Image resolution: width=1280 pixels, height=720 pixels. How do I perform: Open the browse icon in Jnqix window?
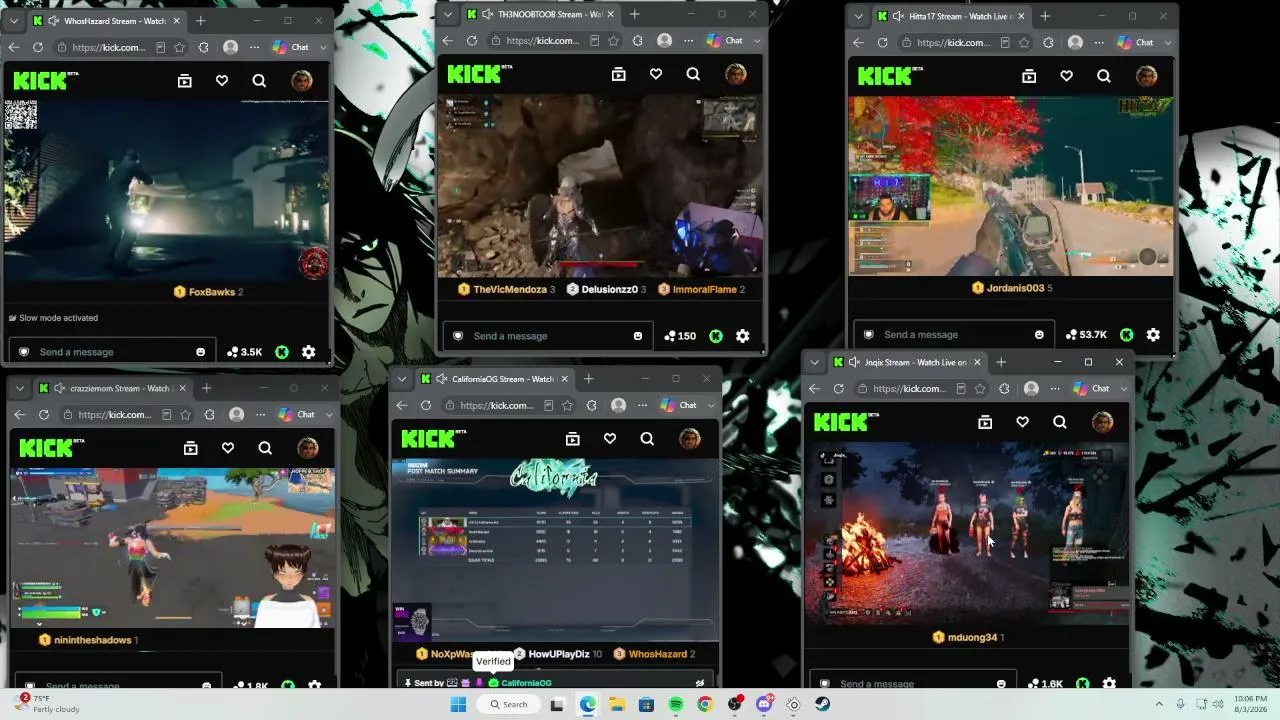click(x=985, y=422)
